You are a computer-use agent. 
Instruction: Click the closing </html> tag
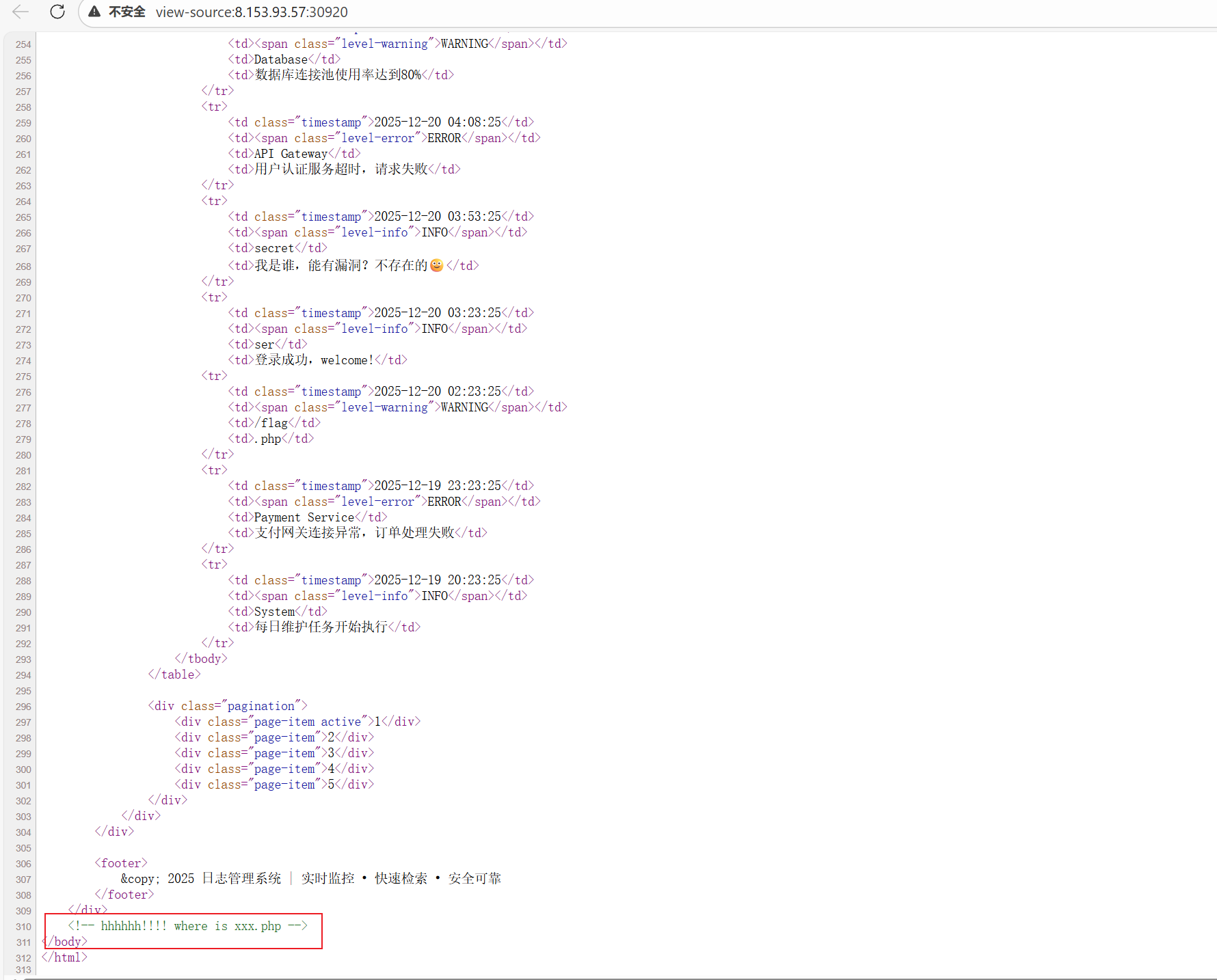pos(64,957)
